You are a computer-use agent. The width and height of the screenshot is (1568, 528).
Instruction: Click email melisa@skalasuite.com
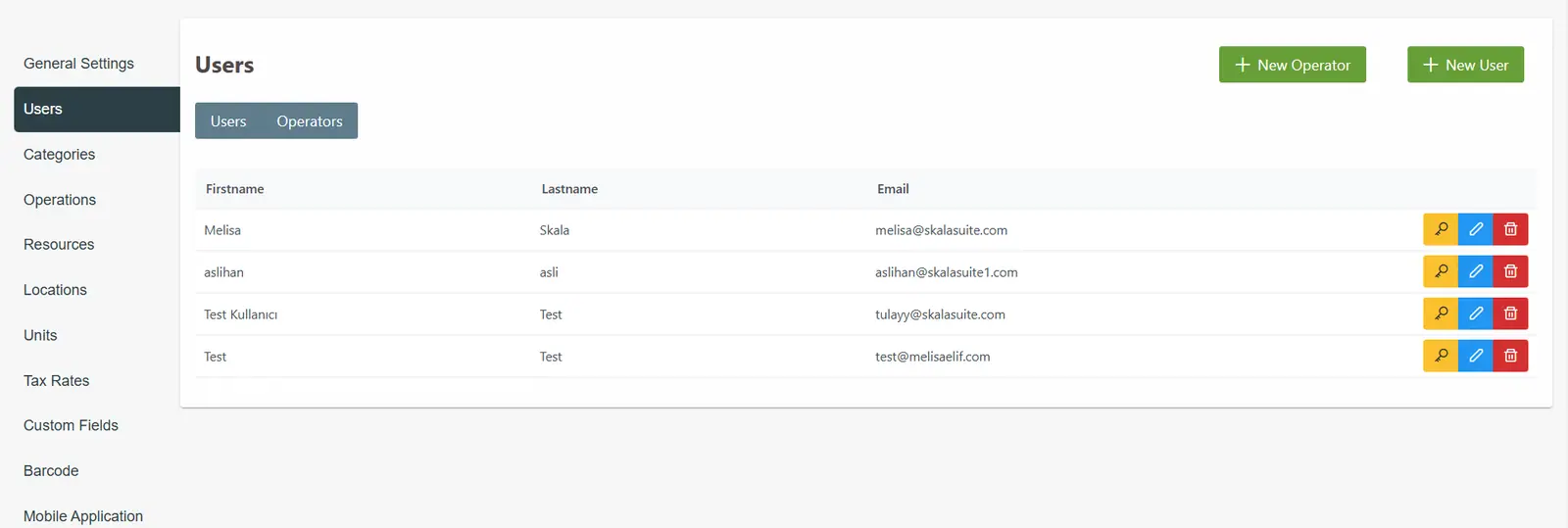(941, 230)
